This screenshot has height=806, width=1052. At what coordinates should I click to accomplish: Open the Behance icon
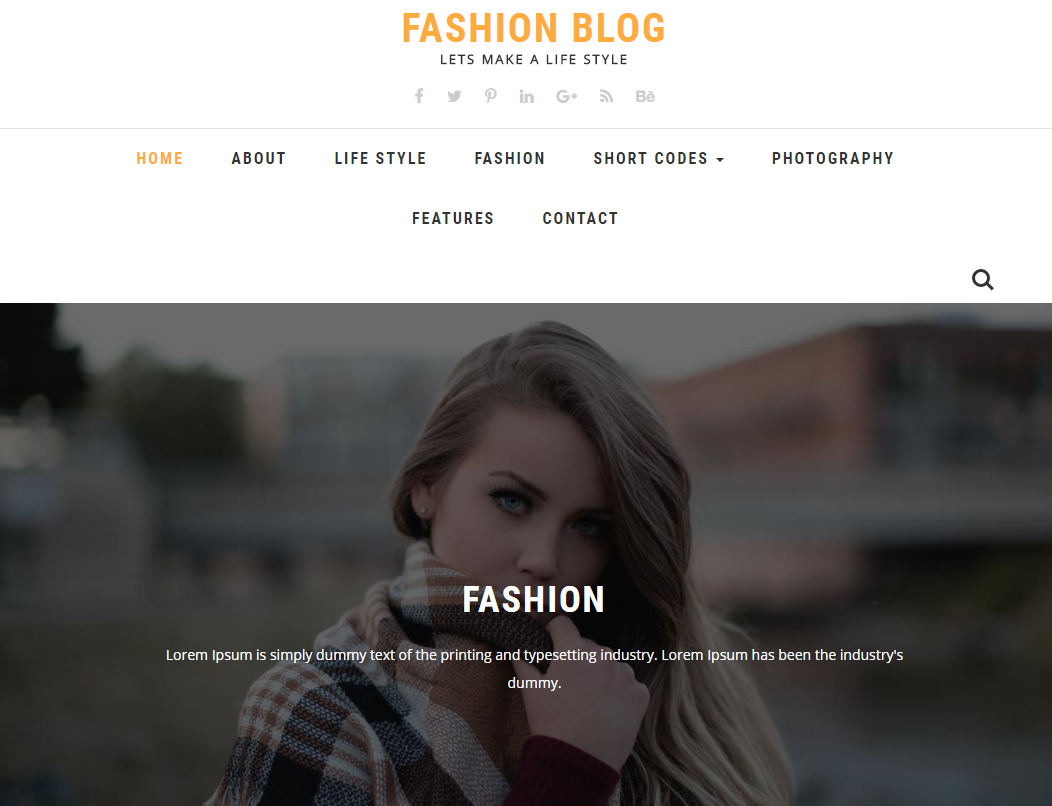tap(645, 96)
